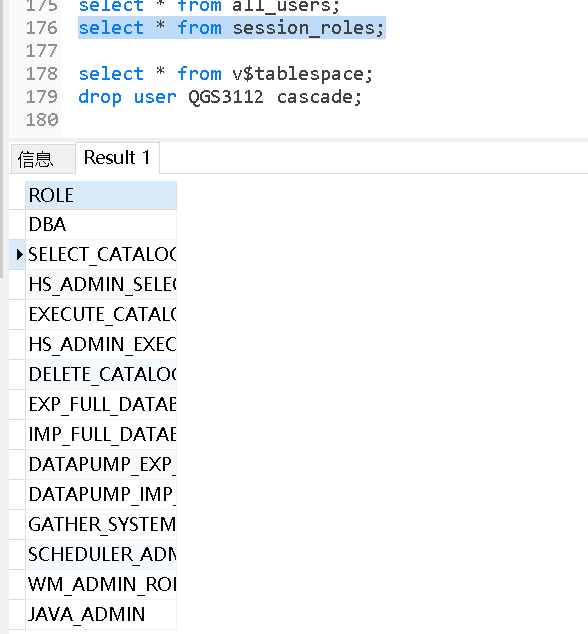The height and width of the screenshot is (634, 588).
Task: Choose the HS_ADMIN_EXEC role row
Action: (x=101, y=344)
